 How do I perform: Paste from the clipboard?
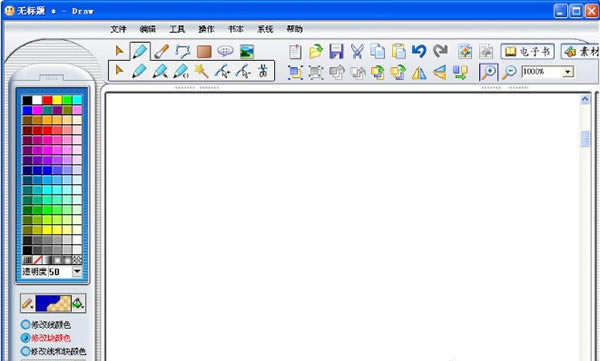coord(398,51)
